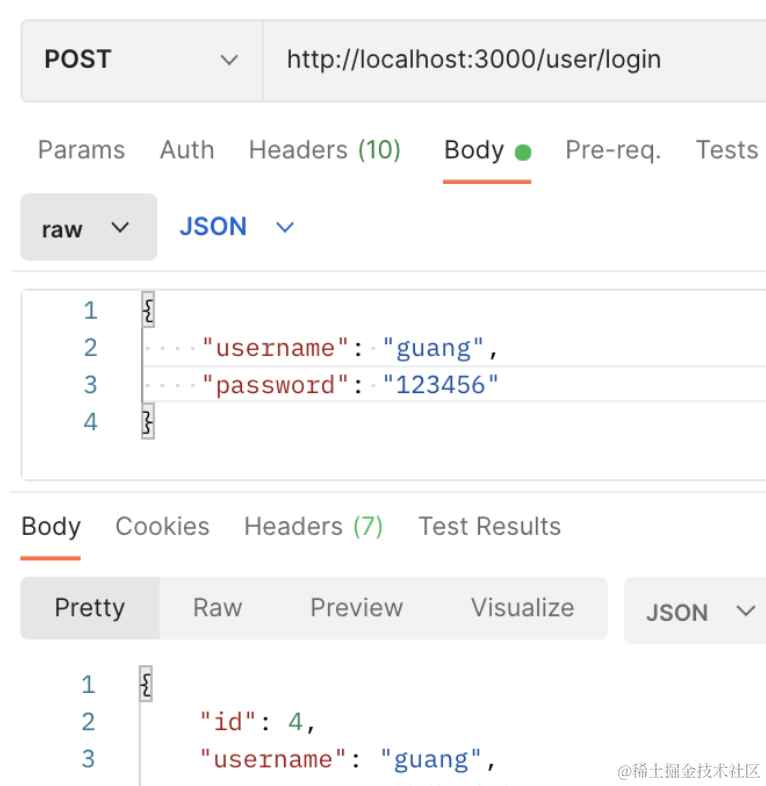Open the Visualize response view
The height and width of the screenshot is (786, 766).
[x=522, y=608]
